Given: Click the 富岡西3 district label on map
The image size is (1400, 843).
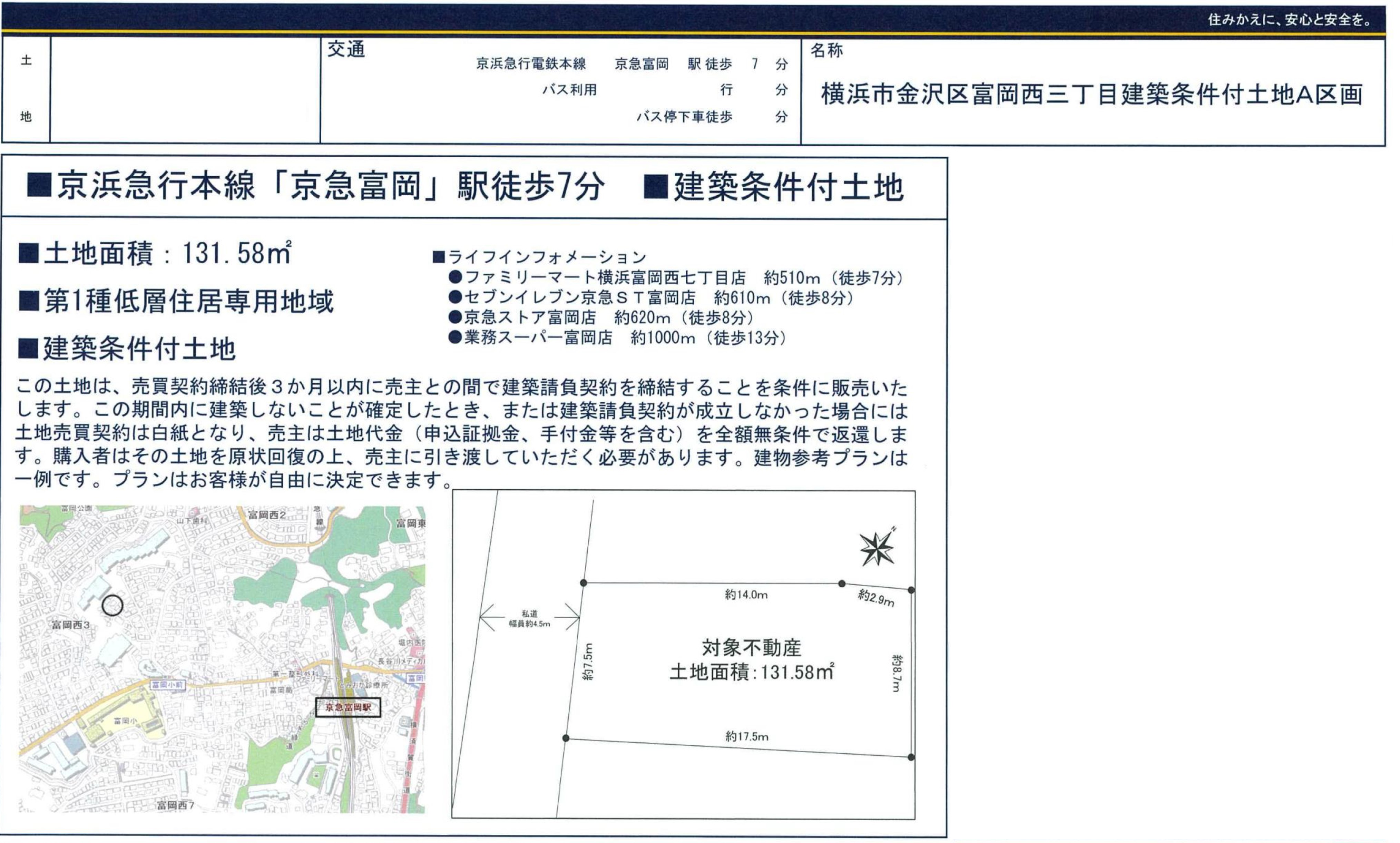Looking at the screenshot, I should (x=70, y=625).
